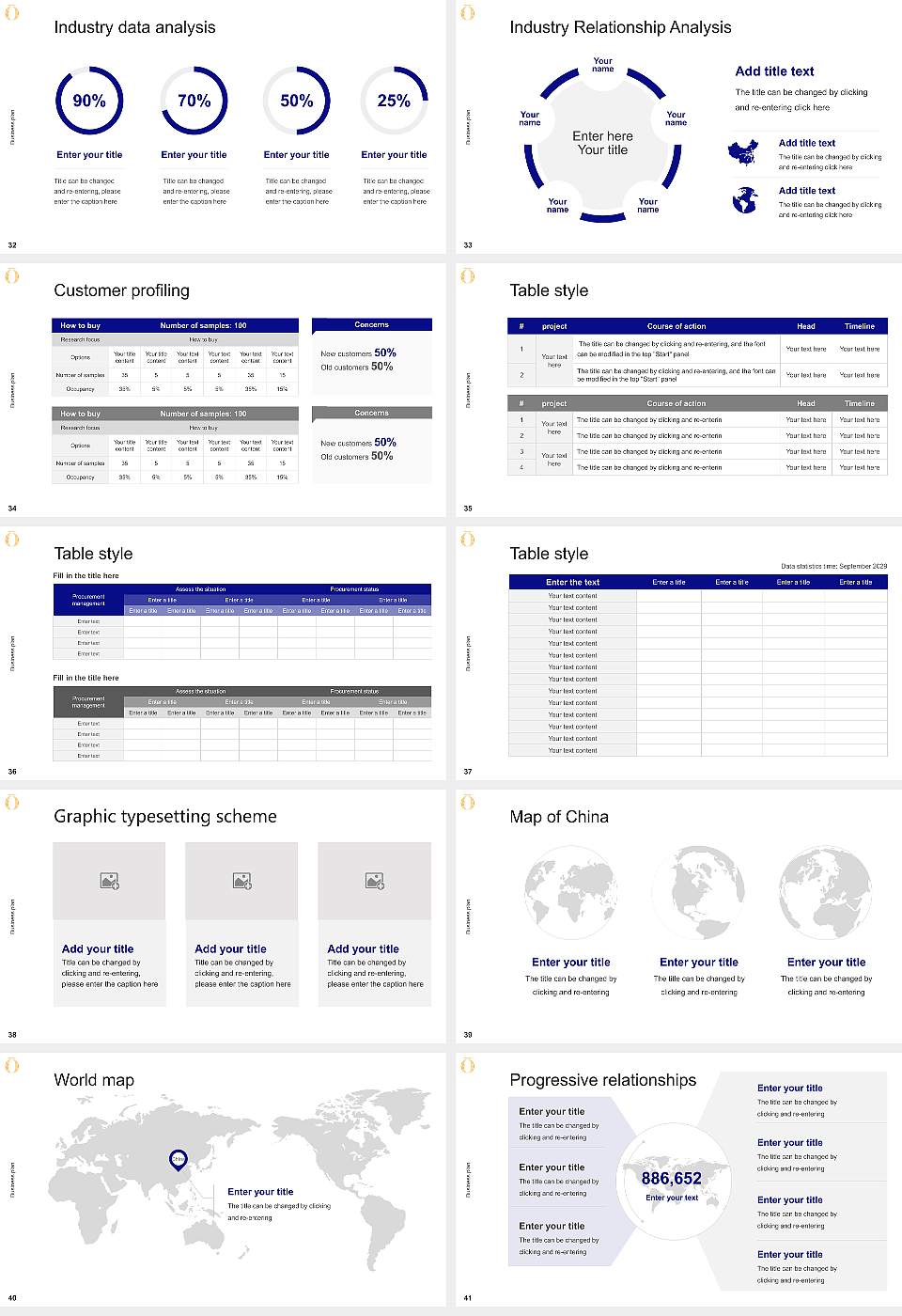Select the 'Map of China' title
This screenshot has height=1316, width=902.
tap(559, 817)
